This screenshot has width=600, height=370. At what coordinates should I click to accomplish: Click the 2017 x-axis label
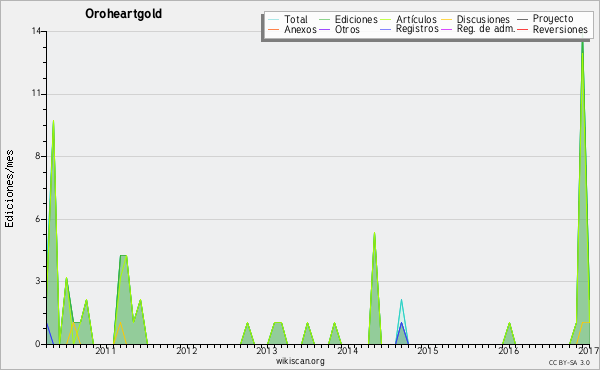pyautogui.click(x=589, y=350)
